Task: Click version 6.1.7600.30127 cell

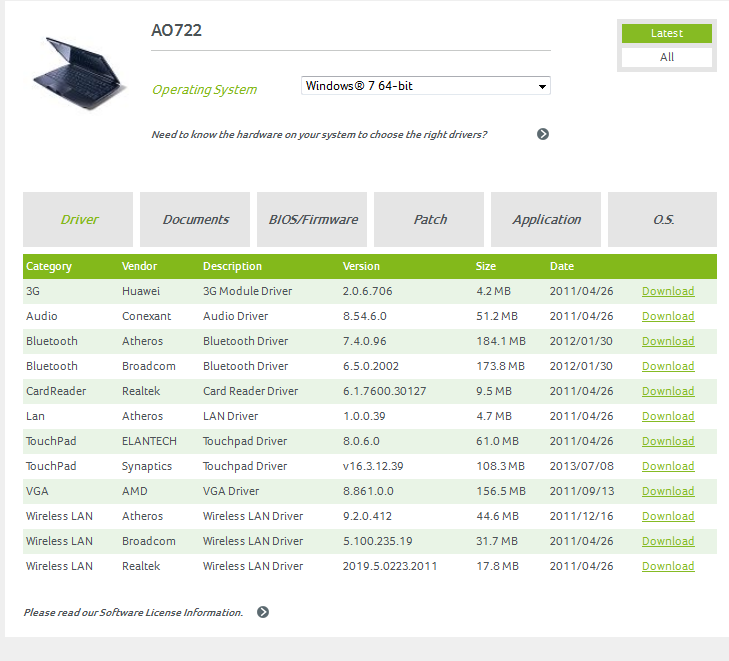Action: click(x=384, y=391)
